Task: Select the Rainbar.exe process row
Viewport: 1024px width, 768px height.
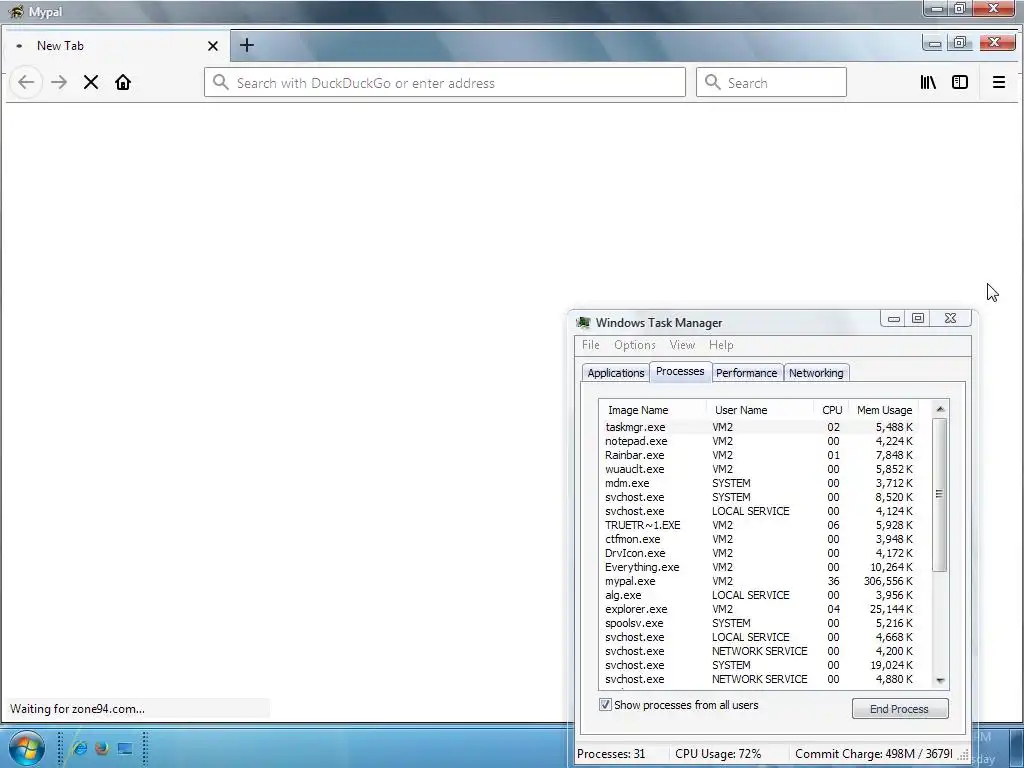Action: pos(759,455)
